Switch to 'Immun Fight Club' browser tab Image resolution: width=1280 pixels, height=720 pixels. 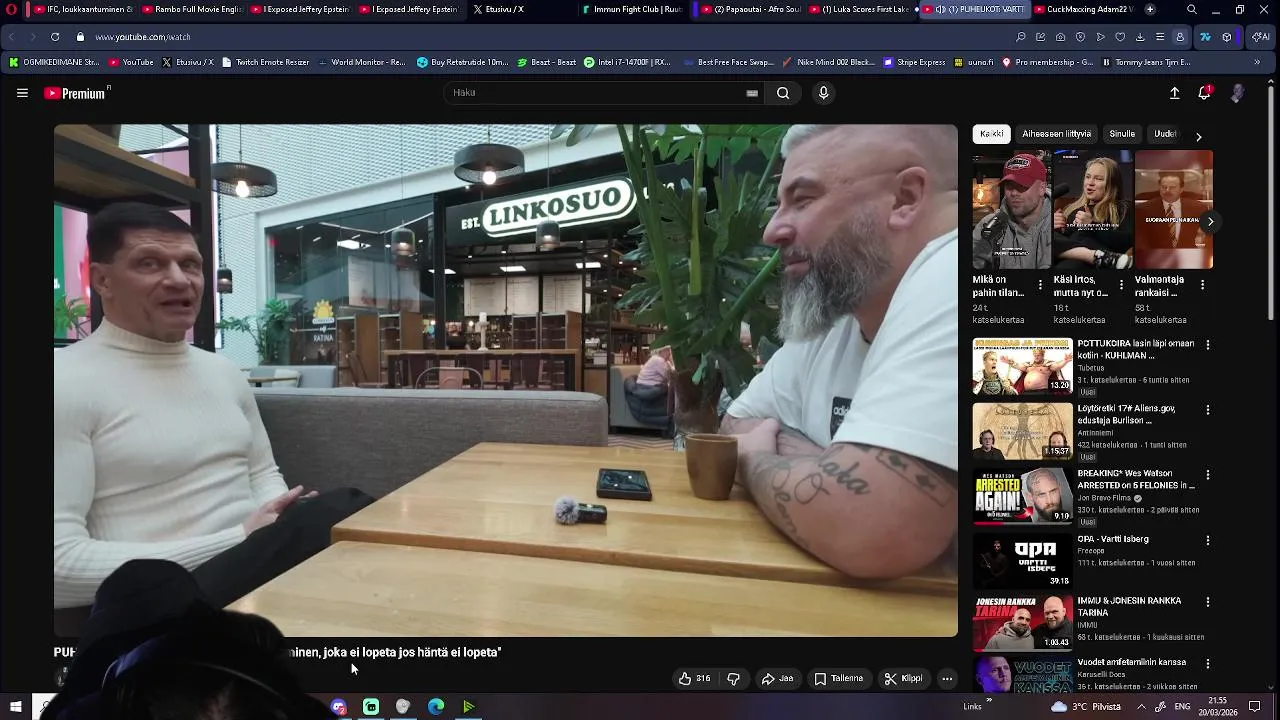click(x=630, y=9)
